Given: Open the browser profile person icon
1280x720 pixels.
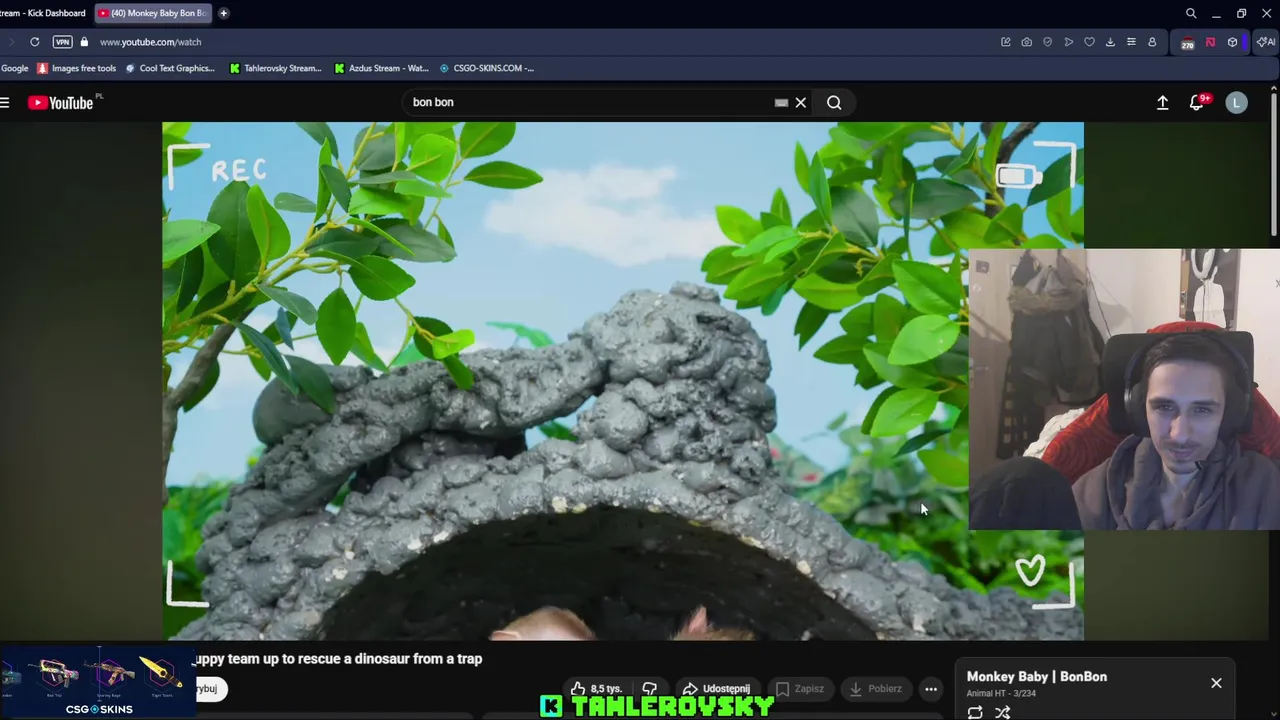Looking at the screenshot, I should click(x=1152, y=42).
